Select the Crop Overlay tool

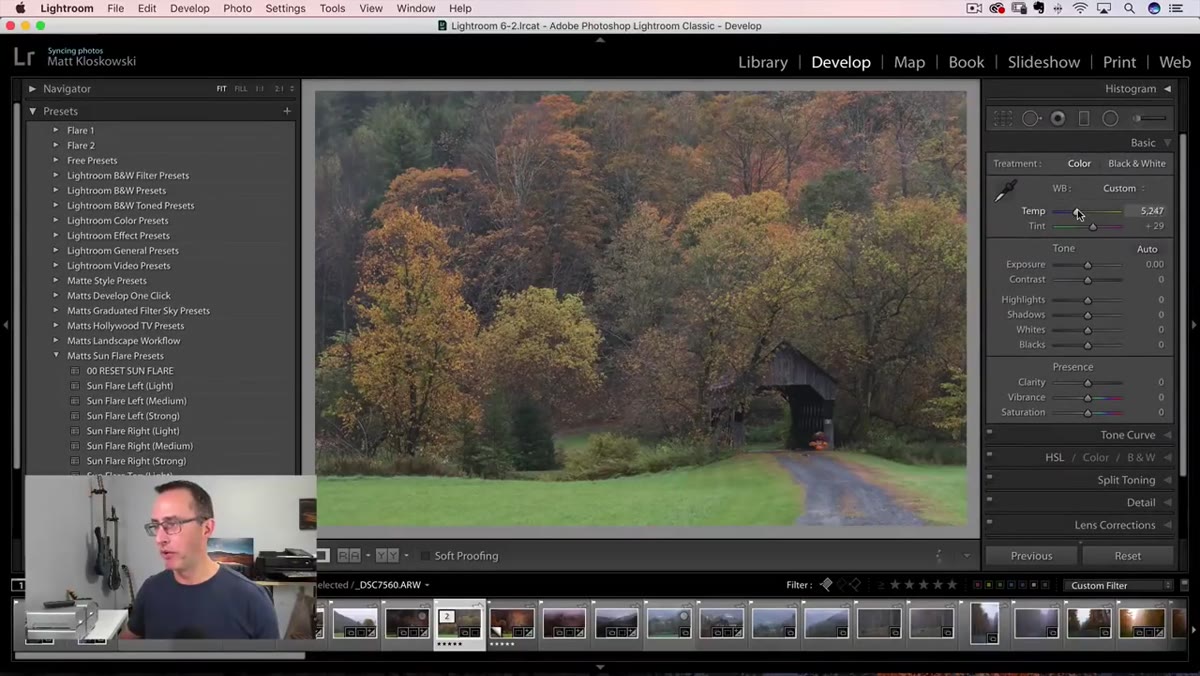pyautogui.click(x=1003, y=118)
